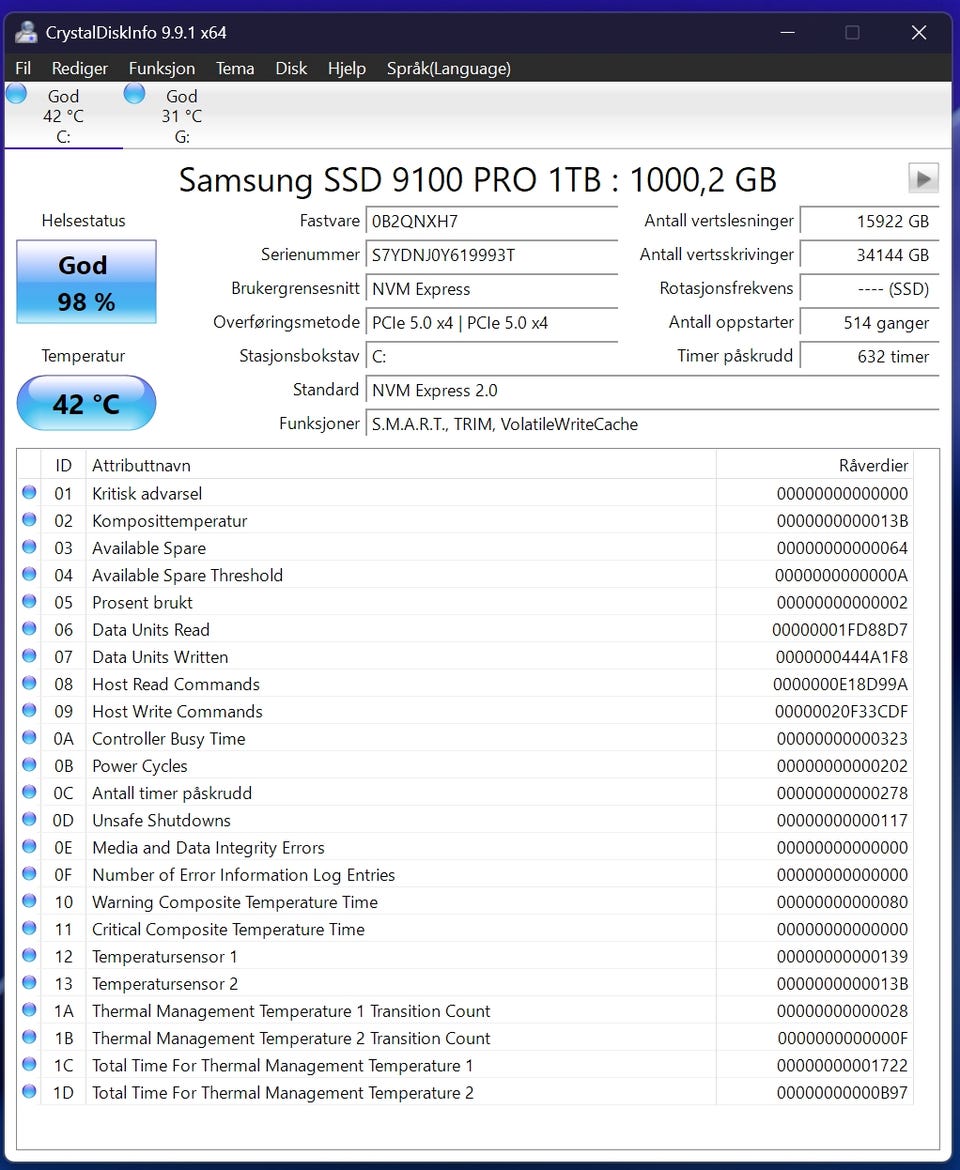Screen dimensions: 960x1170
Task: Select the Total Time For Thermal Management Temperature 1 row
Action: pos(465,1065)
